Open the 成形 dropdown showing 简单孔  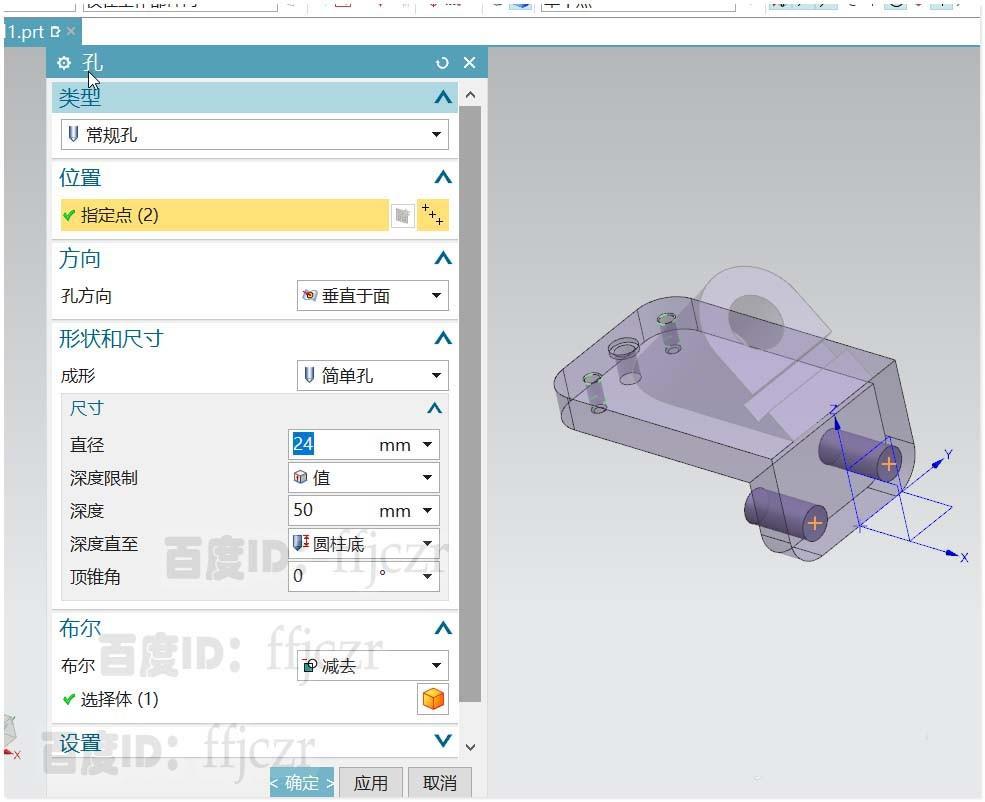point(436,375)
